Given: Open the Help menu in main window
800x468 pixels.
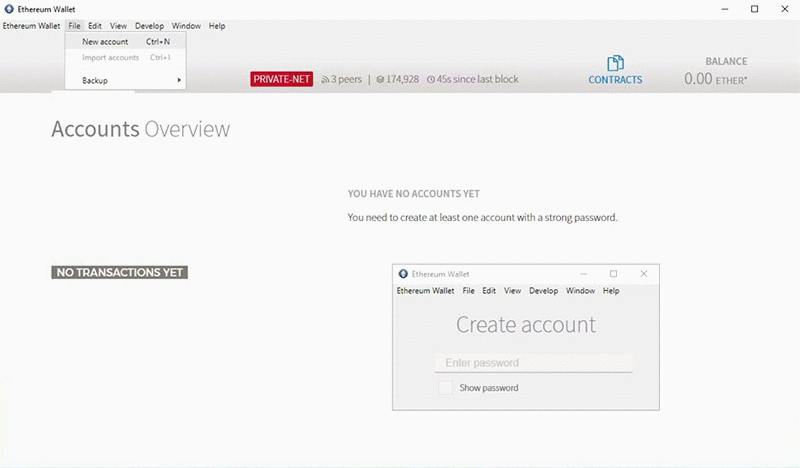Looking at the screenshot, I should pos(217,26).
